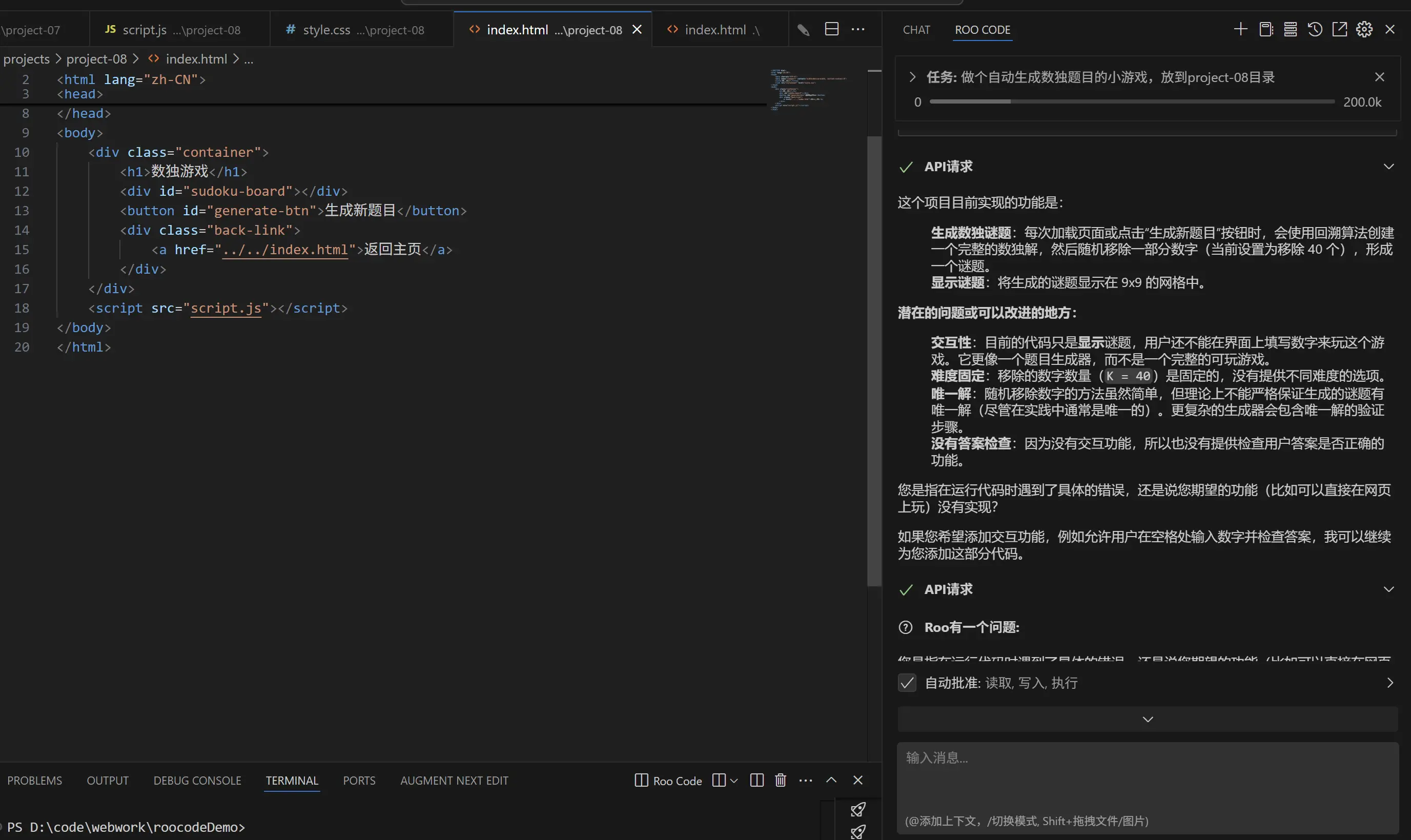Open the style.css editor tab
The height and width of the screenshot is (840, 1411).
pyautogui.click(x=362, y=29)
